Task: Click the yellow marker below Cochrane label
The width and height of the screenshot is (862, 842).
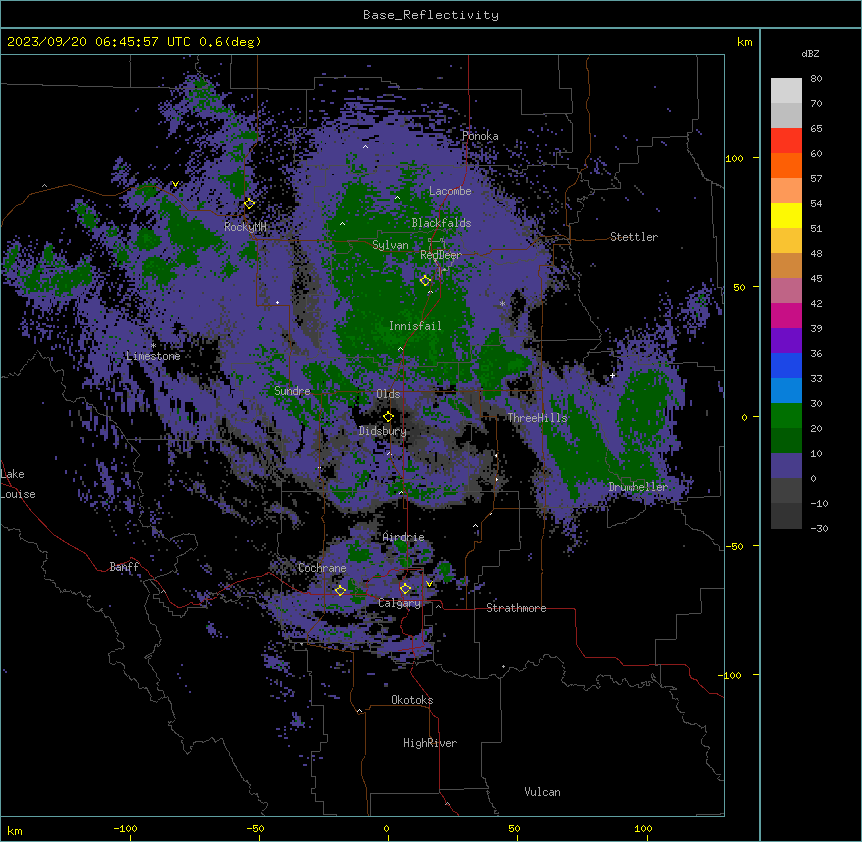Action: [340, 590]
